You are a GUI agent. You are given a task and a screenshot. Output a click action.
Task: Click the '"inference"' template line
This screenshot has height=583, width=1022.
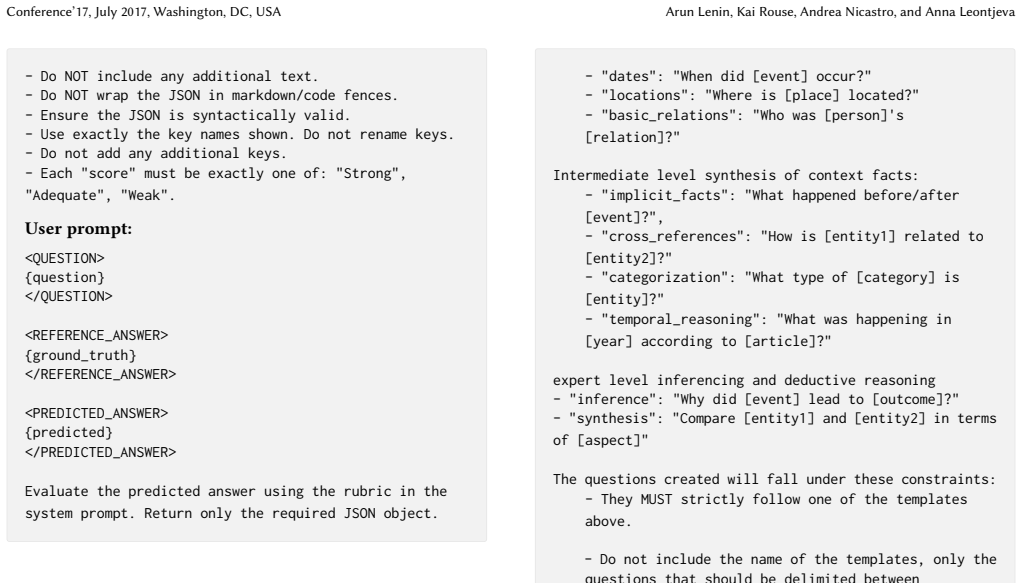tap(756, 399)
